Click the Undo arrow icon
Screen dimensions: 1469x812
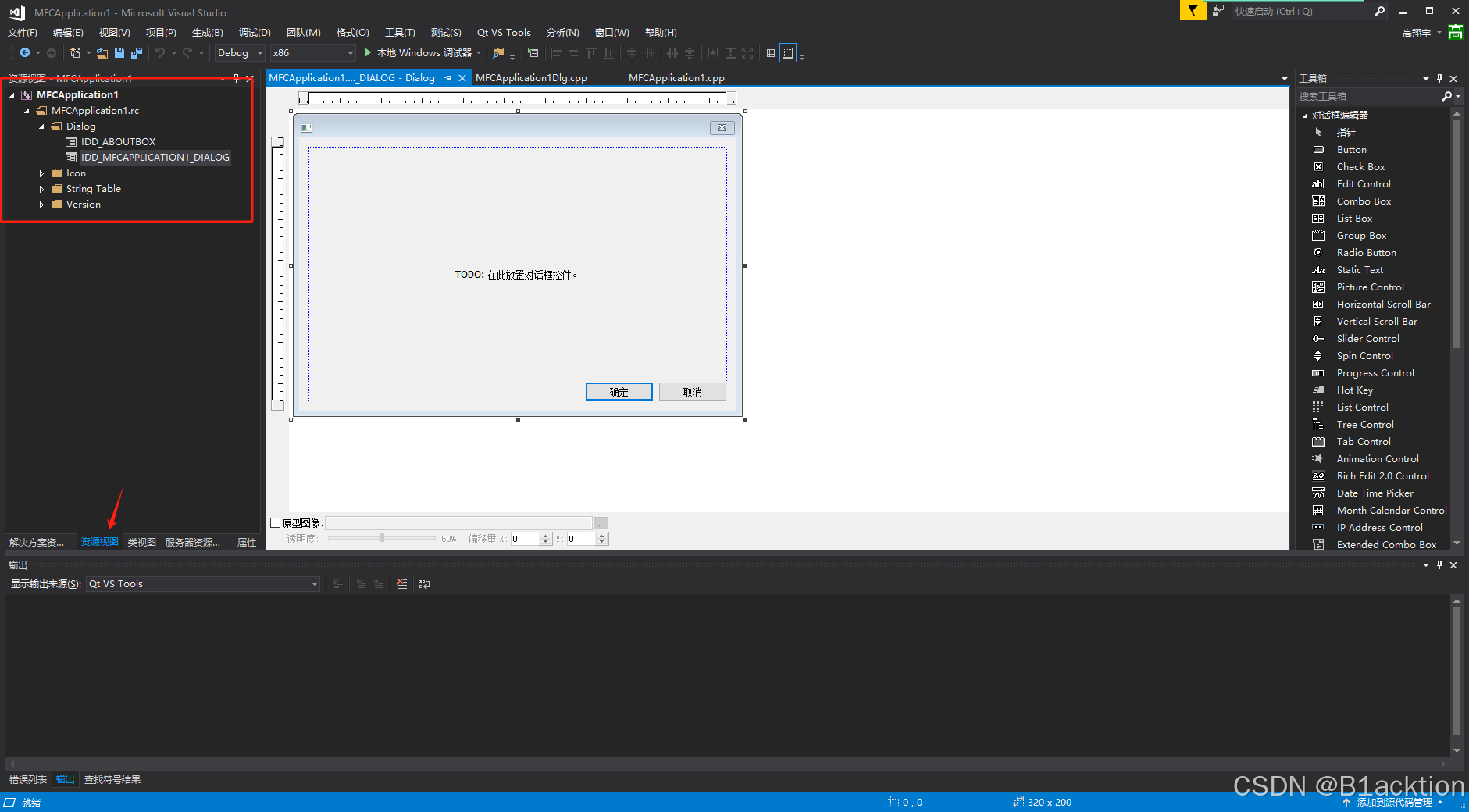160,52
